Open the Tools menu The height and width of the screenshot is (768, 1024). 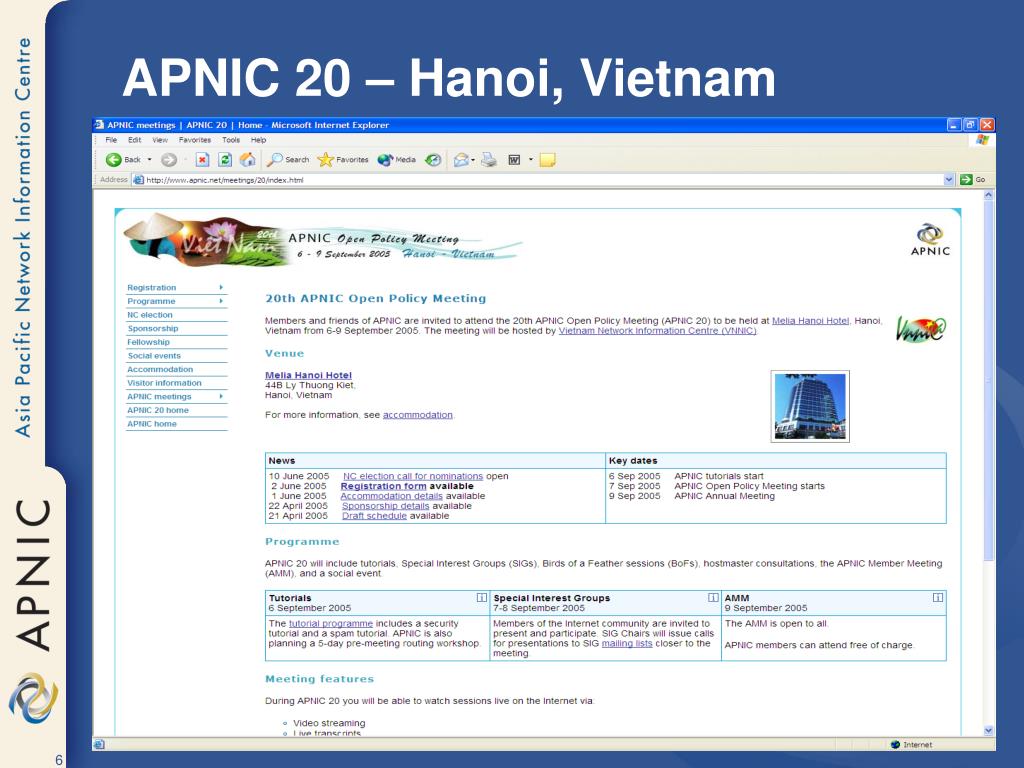tap(231, 140)
